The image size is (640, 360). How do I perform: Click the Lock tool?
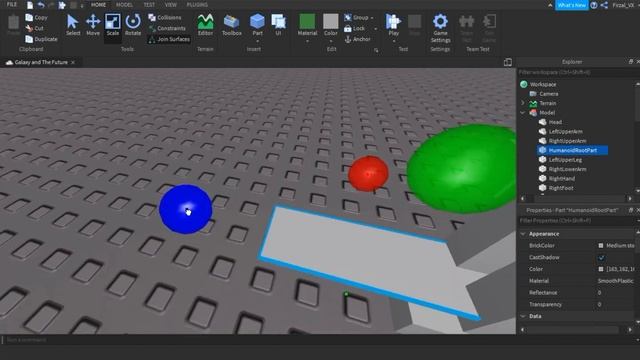pos(354,29)
